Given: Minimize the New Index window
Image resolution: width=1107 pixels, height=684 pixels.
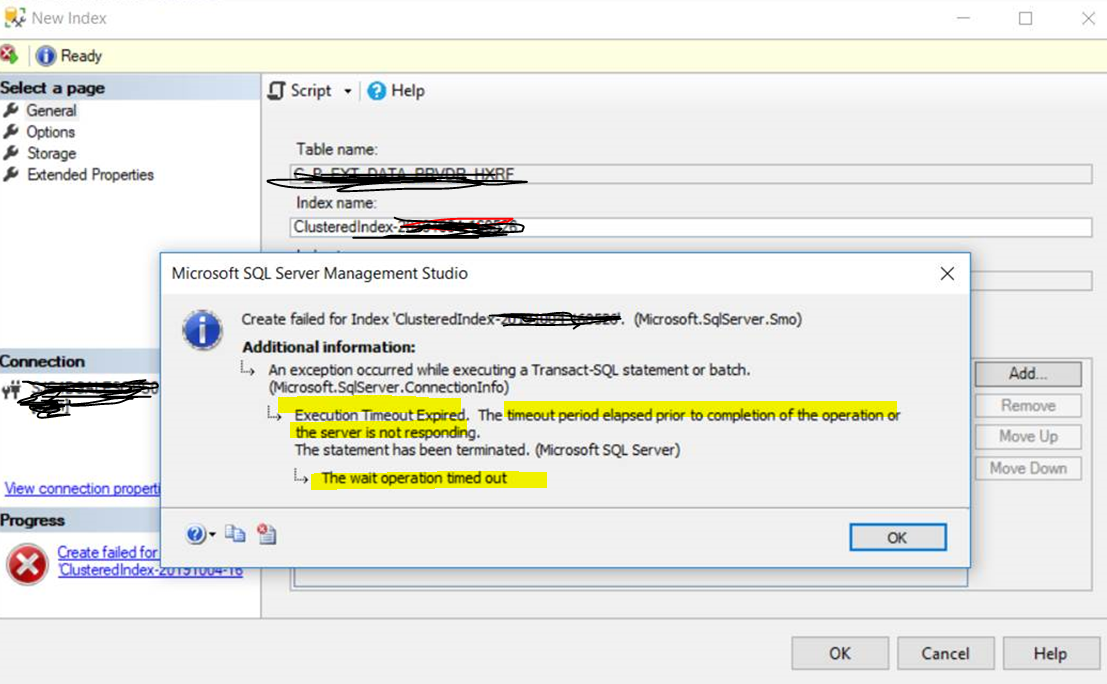Looking at the screenshot, I should (963, 18).
